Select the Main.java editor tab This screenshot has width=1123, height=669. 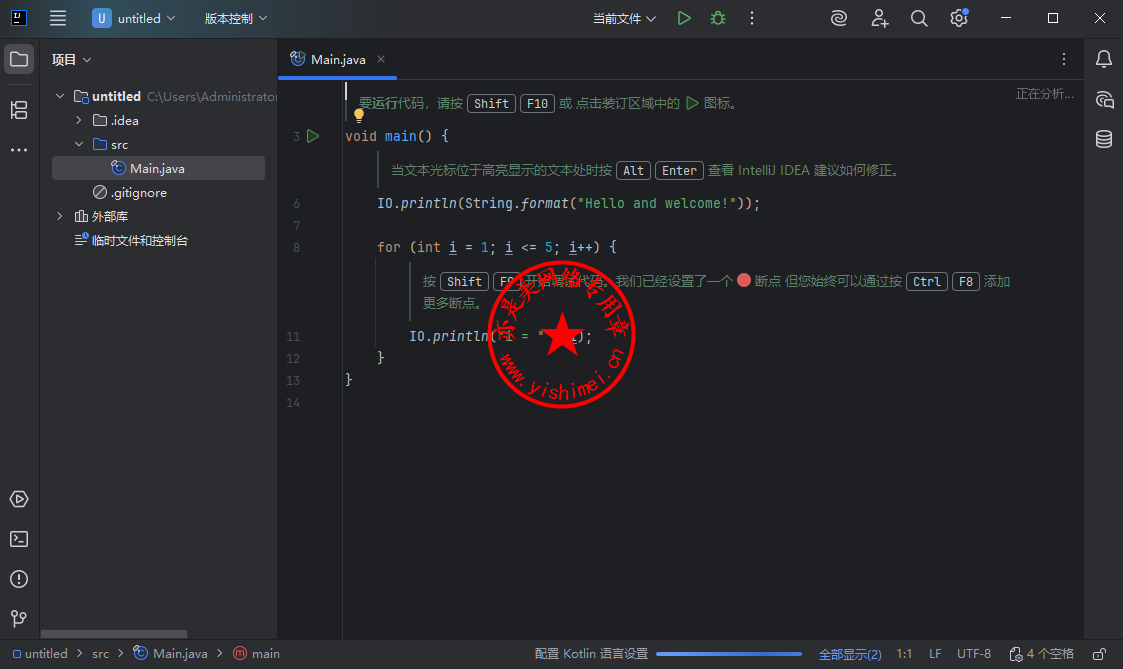coord(337,59)
